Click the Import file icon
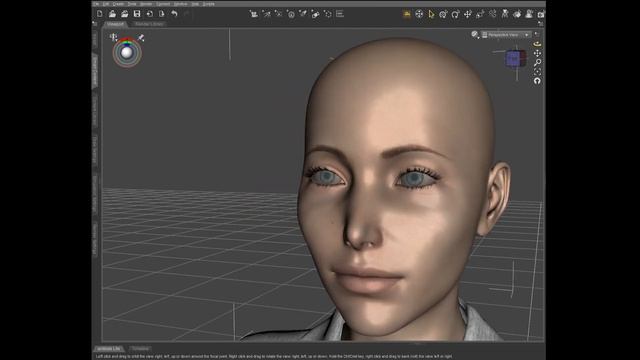 pyautogui.click(x=149, y=14)
